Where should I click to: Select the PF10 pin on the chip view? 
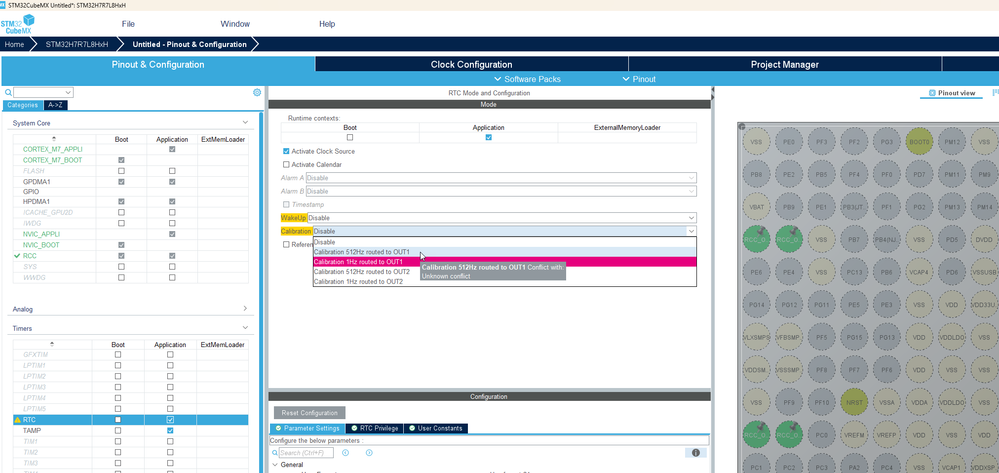click(821, 403)
